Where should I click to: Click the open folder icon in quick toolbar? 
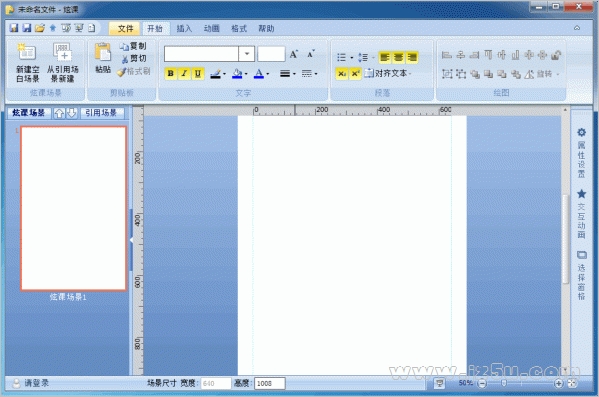(39, 28)
